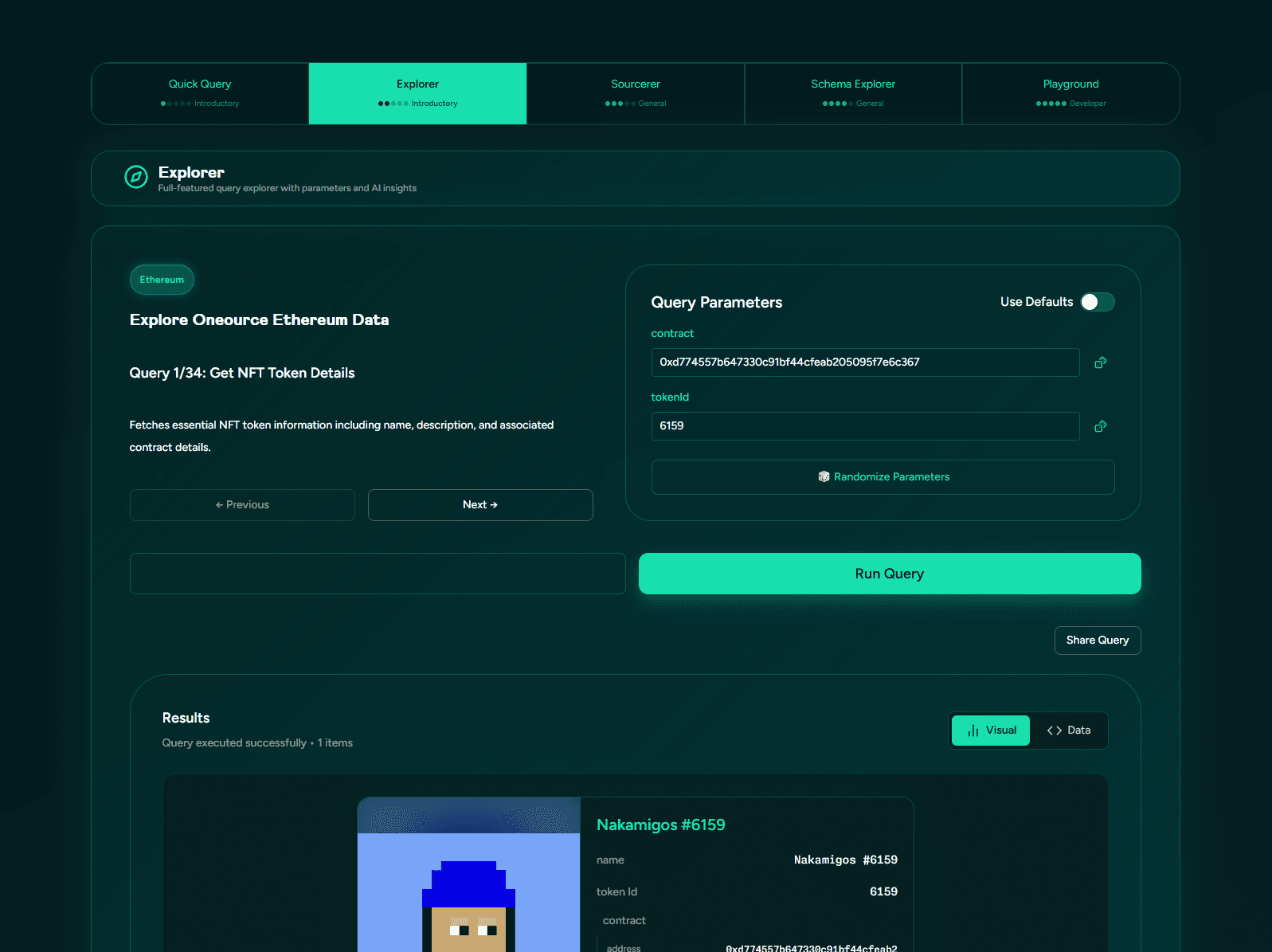Click the contract address input field

[864, 362]
